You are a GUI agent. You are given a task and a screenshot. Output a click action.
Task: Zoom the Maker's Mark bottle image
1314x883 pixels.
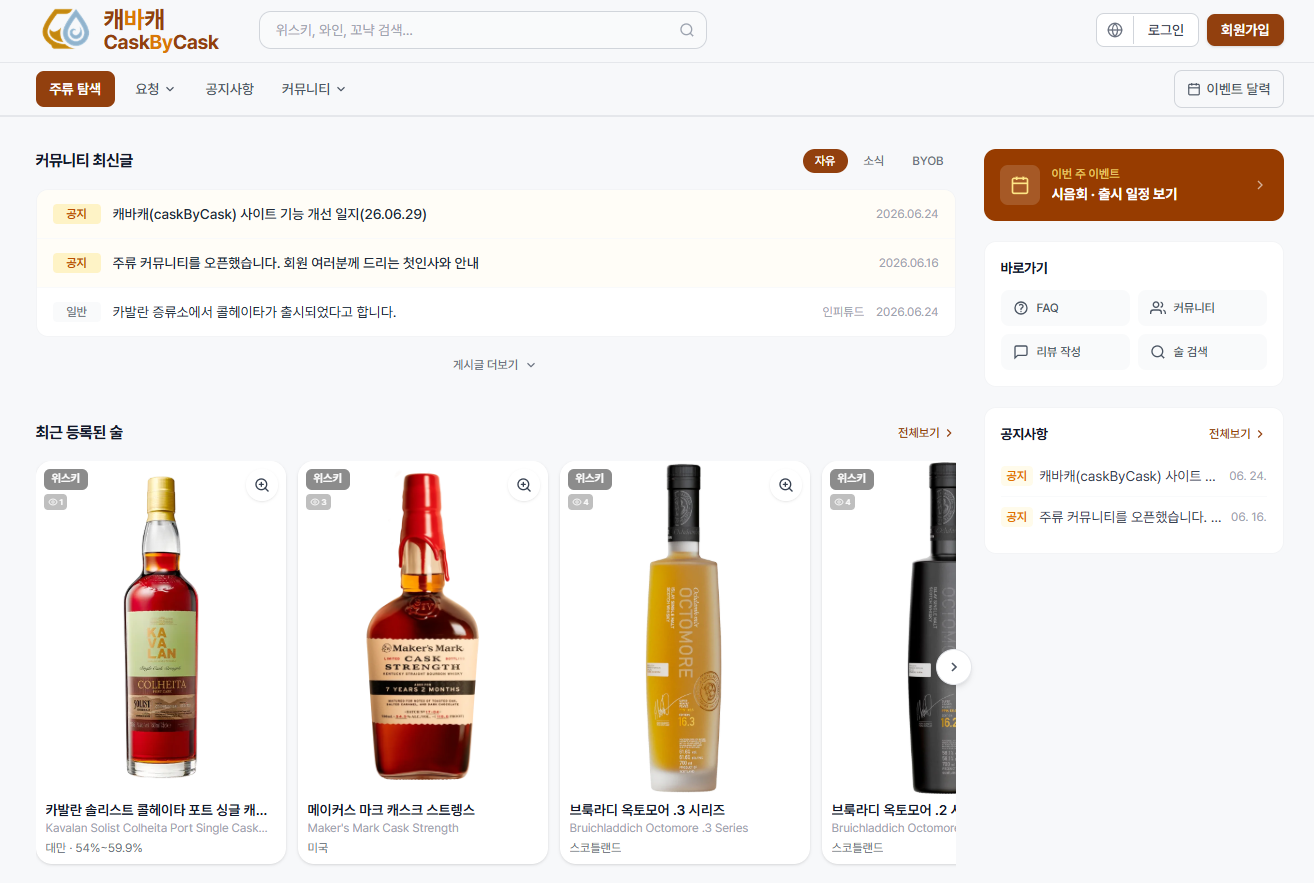pyautogui.click(x=524, y=485)
